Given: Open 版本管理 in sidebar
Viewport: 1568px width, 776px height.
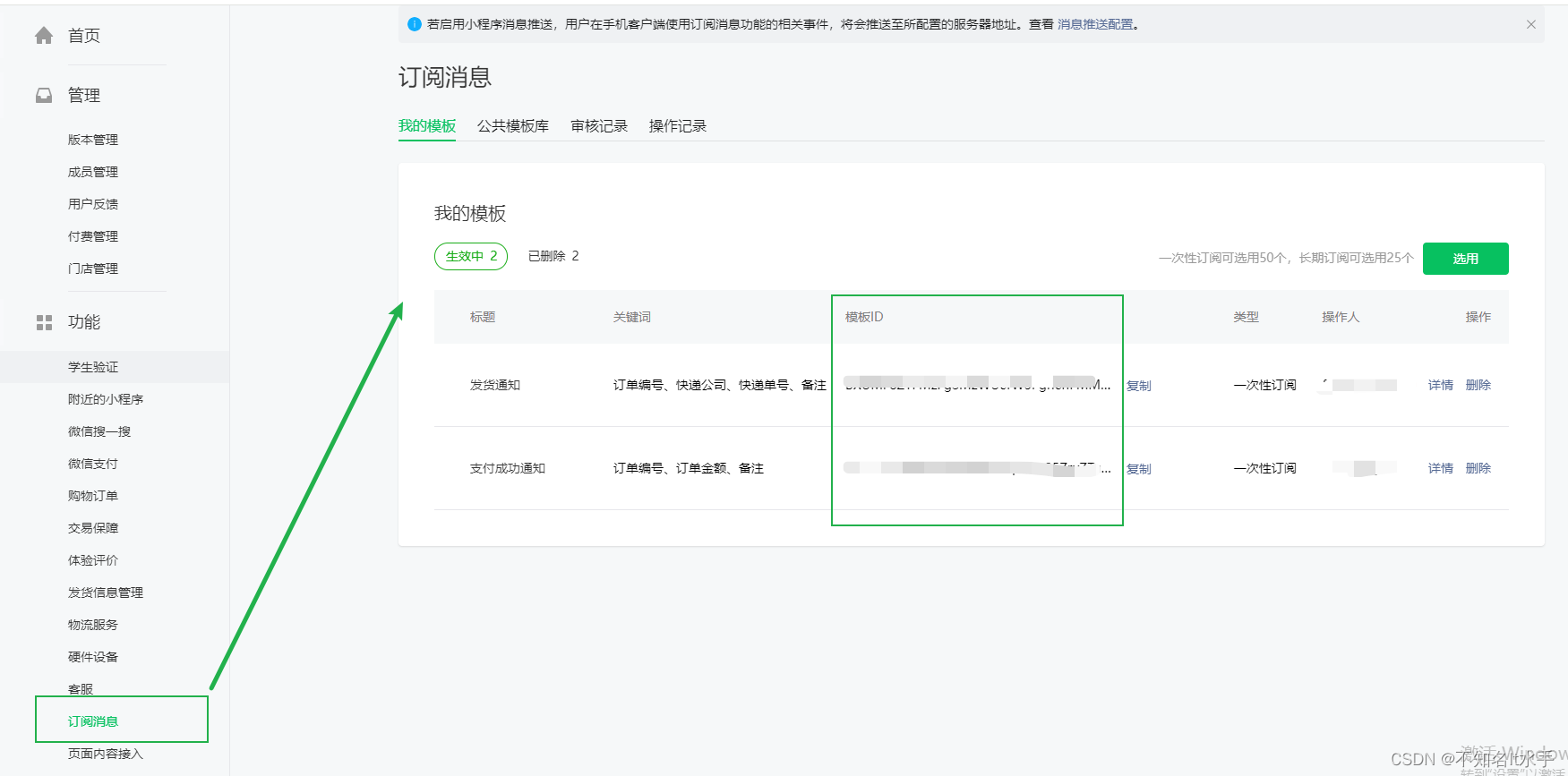Looking at the screenshot, I should click(93, 140).
